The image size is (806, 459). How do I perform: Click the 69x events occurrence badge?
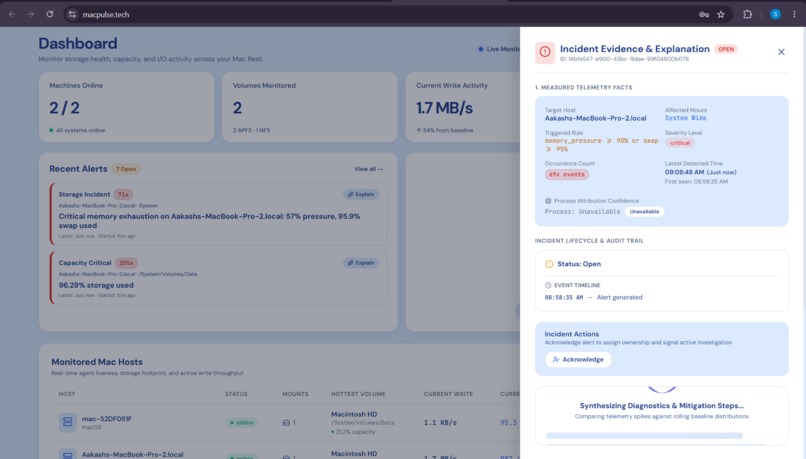pyautogui.click(x=566, y=174)
